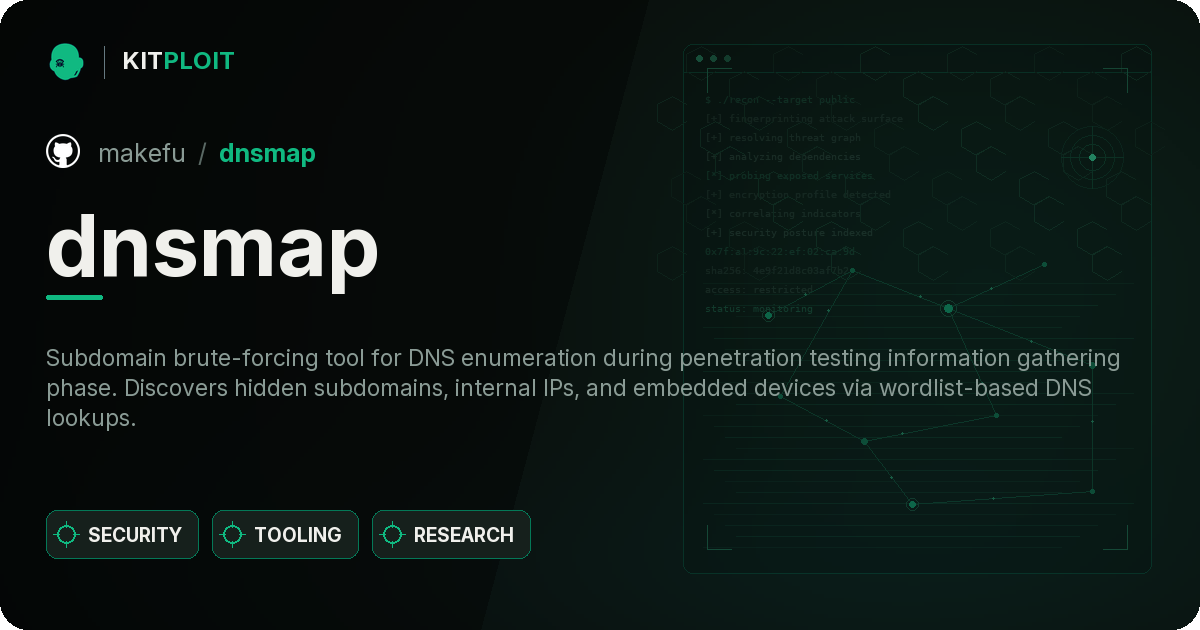This screenshot has width=1200, height=630.
Task: Select the subdomain brute-forcing description text
Action: point(583,388)
